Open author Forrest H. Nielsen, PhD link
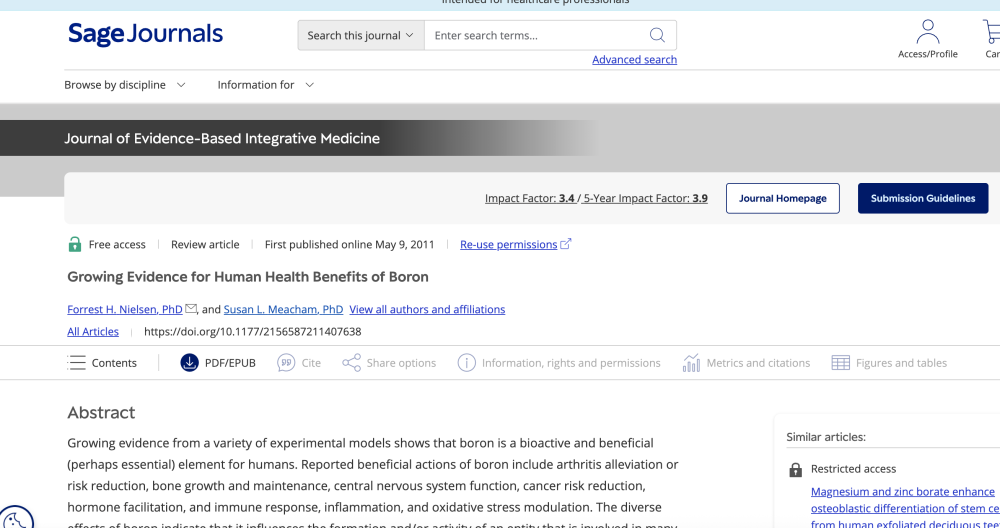 click(x=125, y=309)
